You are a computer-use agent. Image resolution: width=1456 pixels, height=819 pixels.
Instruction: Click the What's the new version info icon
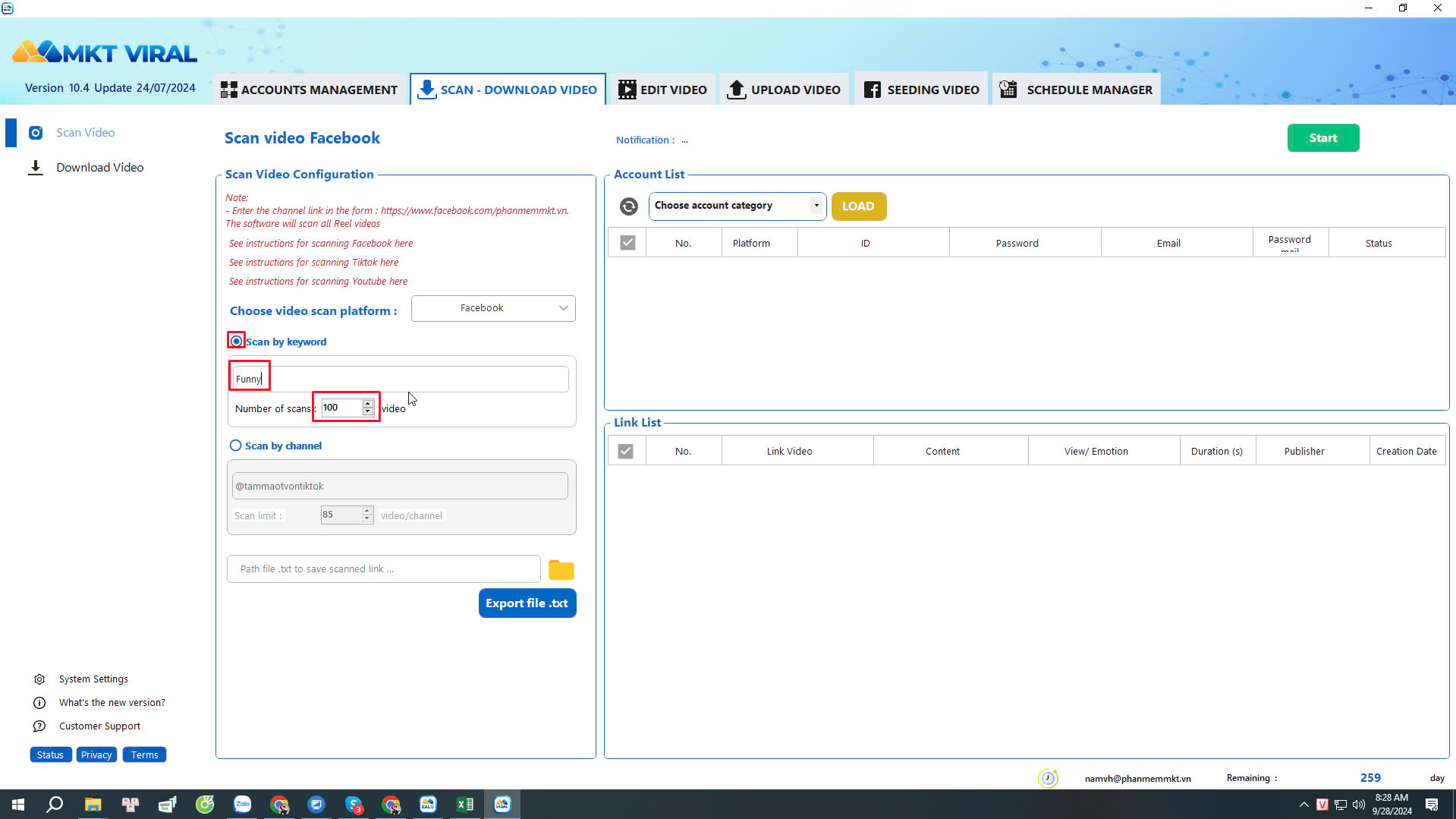39,703
